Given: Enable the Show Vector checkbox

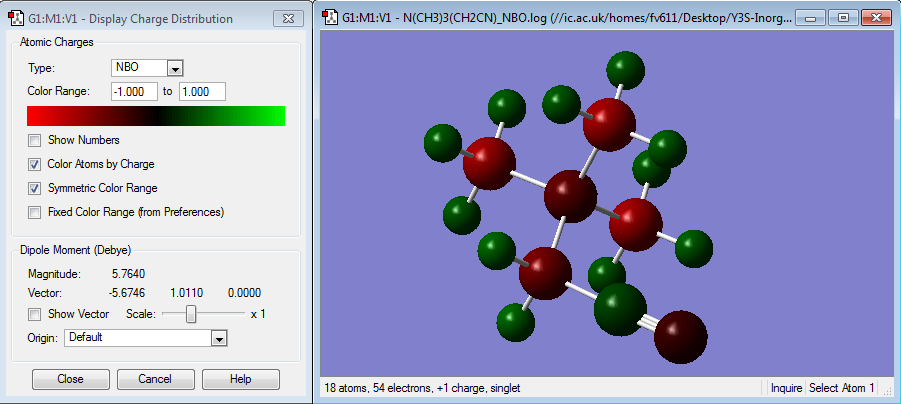Looking at the screenshot, I should 35,314.
